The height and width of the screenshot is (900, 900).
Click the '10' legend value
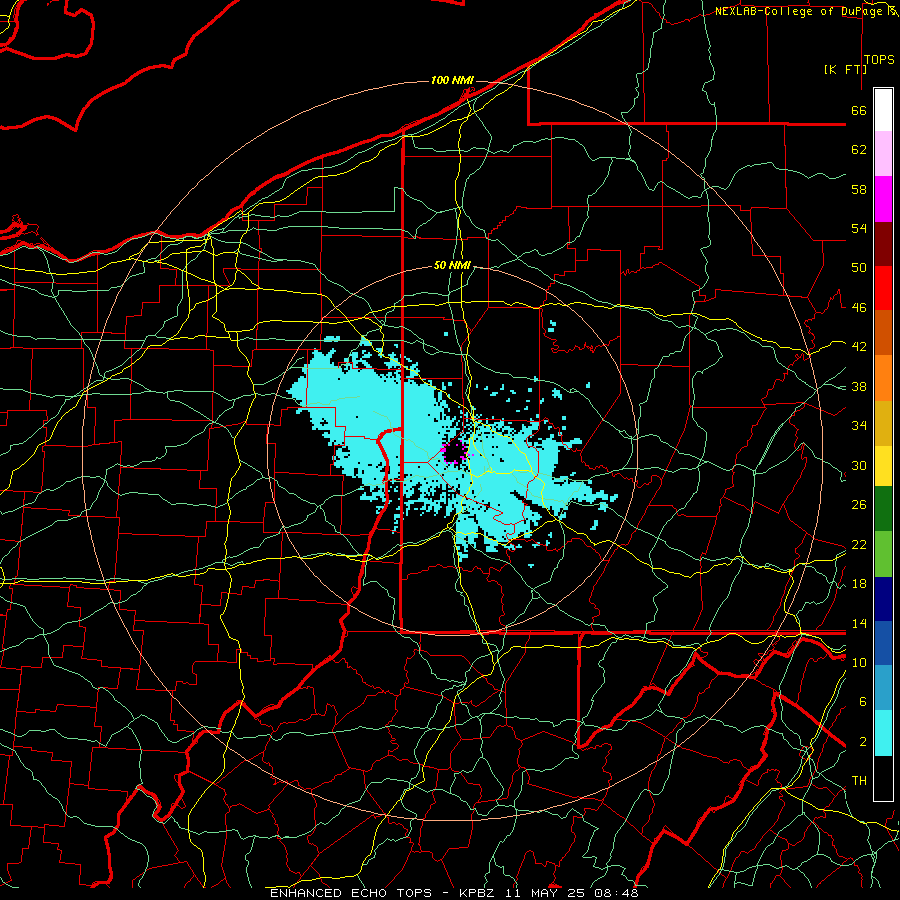[859, 662]
